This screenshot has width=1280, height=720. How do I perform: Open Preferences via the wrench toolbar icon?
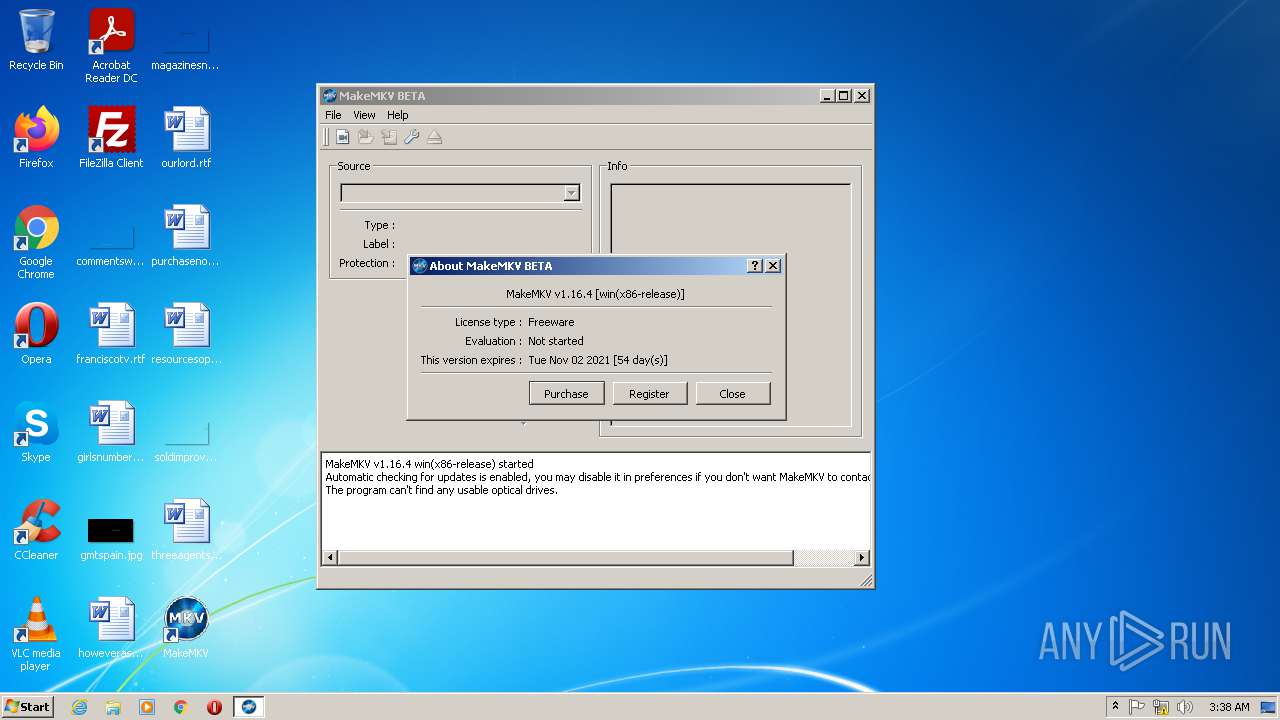[x=412, y=137]
